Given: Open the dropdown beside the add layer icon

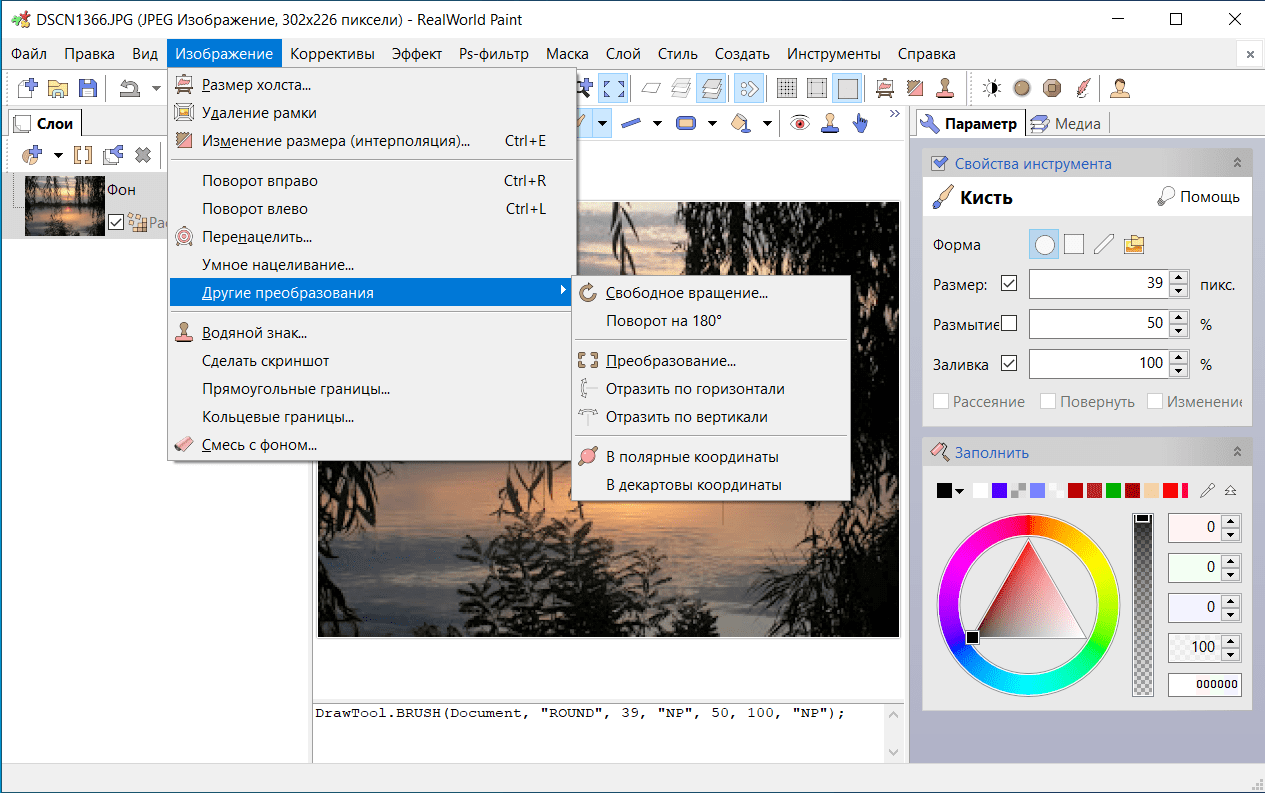Looking at the screenshot, I should 58,155.
